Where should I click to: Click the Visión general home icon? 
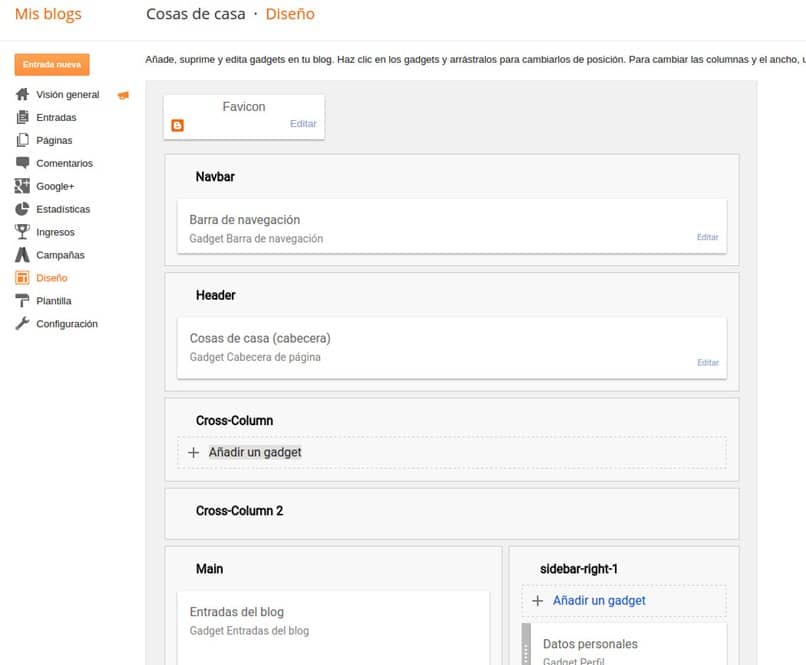tap(22, 95)
